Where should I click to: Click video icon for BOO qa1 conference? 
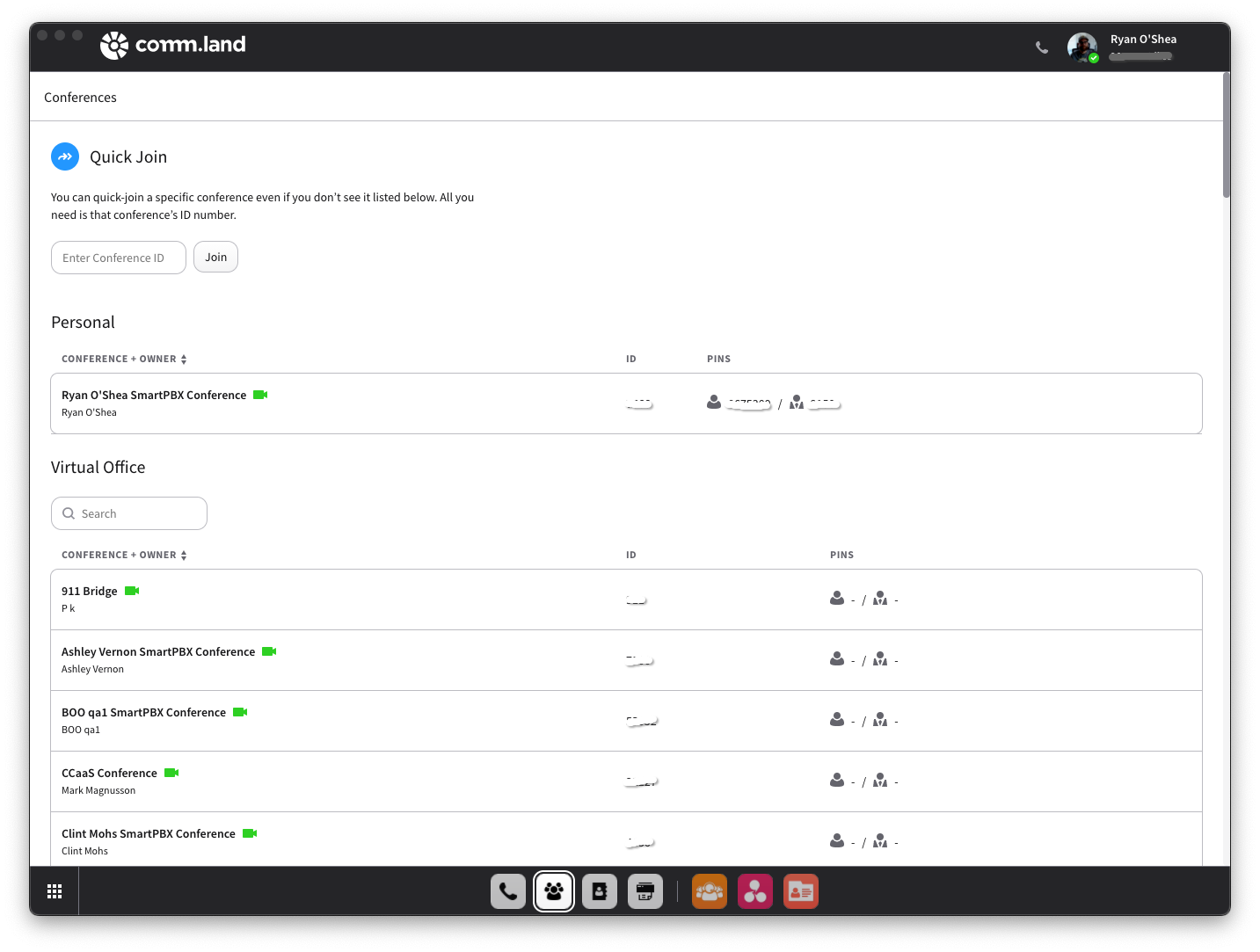240,712
